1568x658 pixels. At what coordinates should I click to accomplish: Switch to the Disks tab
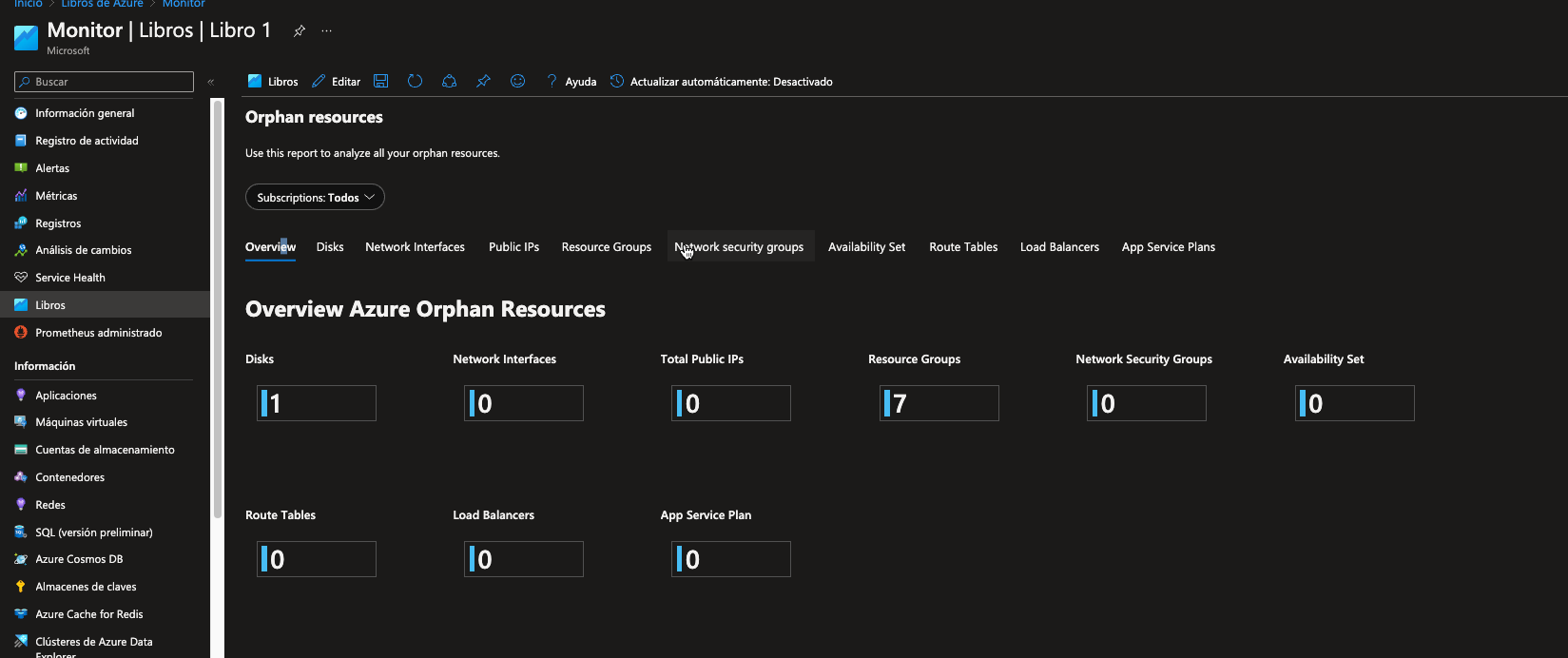pos(330,247)
